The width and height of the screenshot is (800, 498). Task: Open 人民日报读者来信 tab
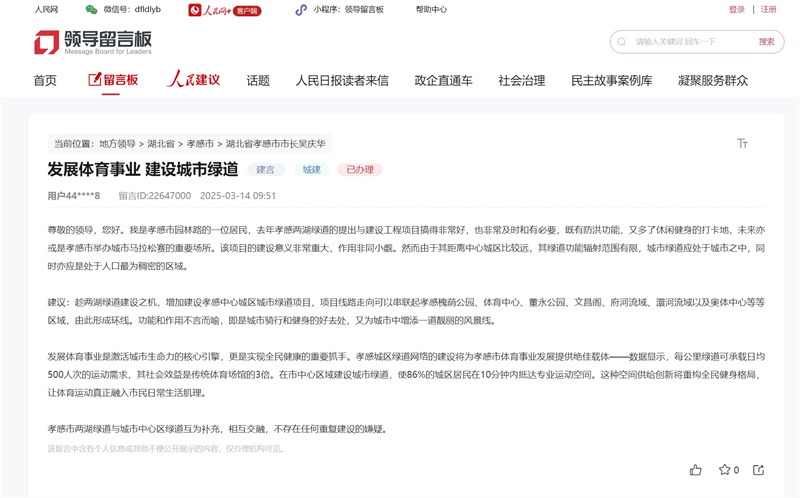(342, 80)
